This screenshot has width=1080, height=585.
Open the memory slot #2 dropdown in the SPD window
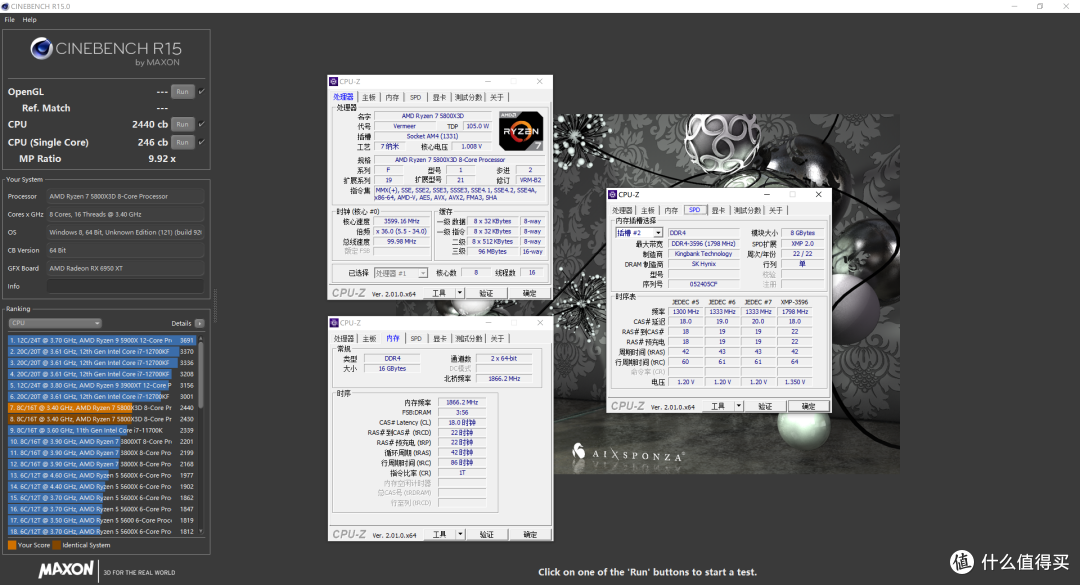click(639, 233)
